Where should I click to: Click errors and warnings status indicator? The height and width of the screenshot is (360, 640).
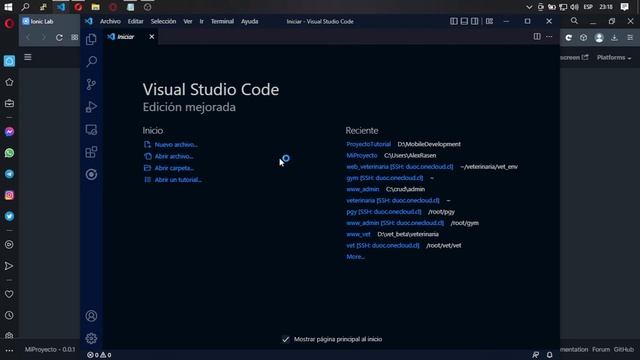[x=99, y=355]
